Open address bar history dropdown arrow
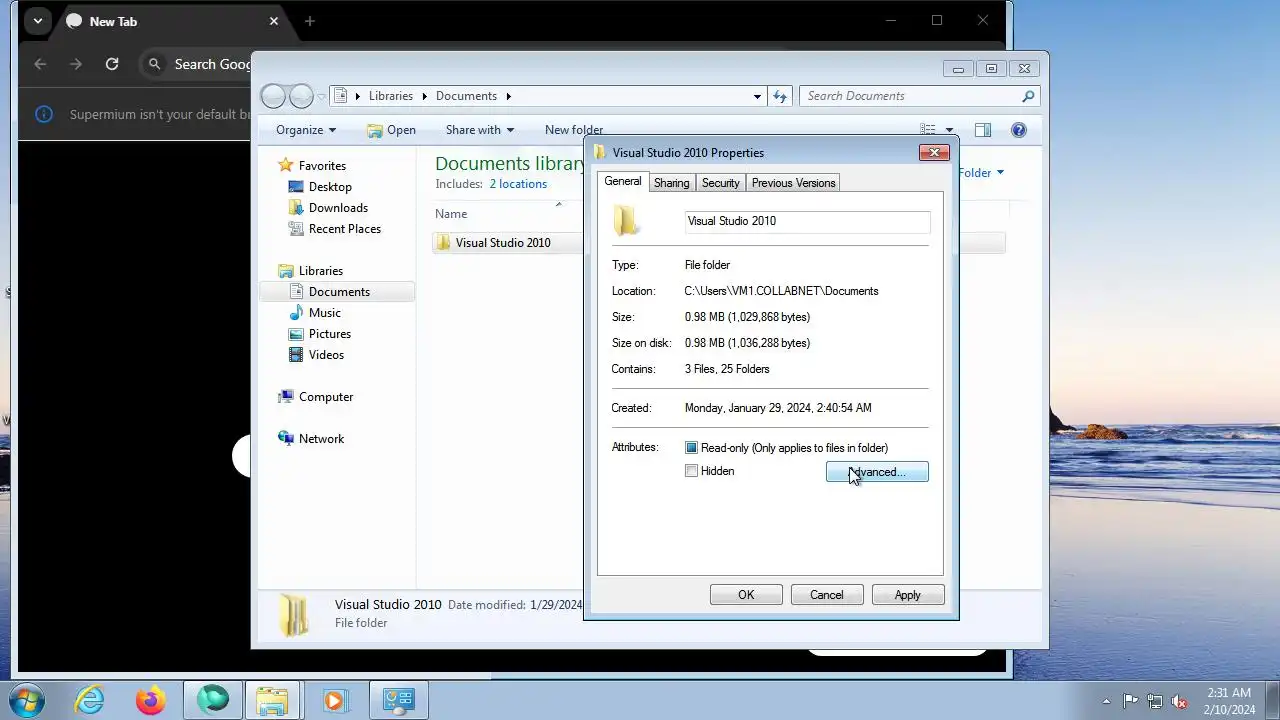The height and width of the screenshot is (720, 1280). [757, 96]
